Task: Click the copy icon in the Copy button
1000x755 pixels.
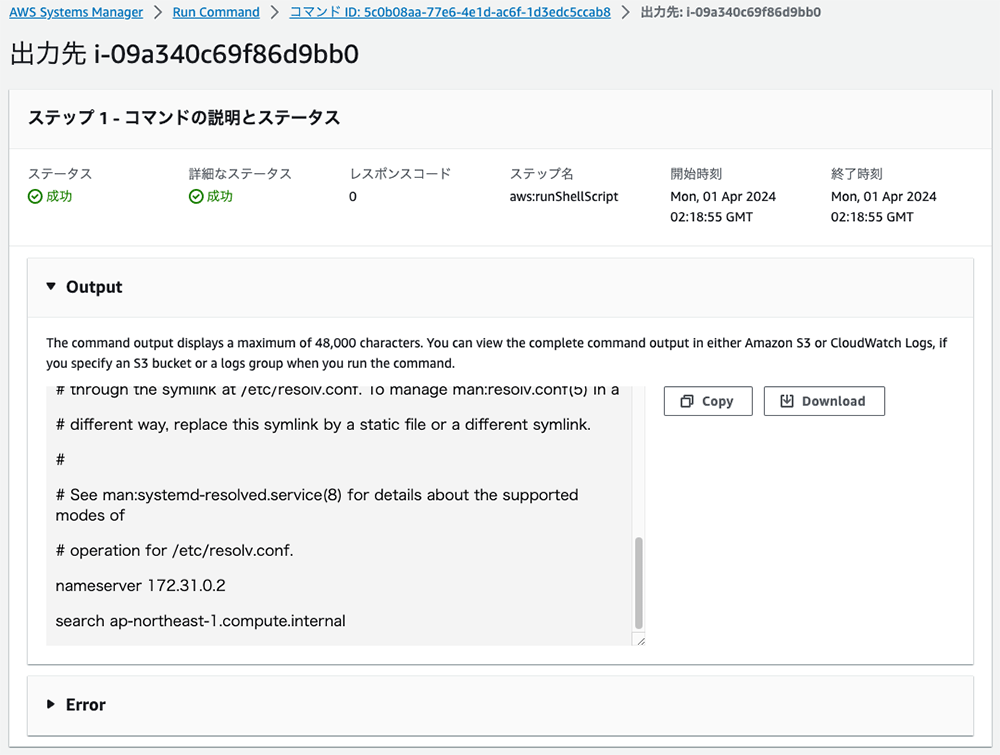Action: click(x=687, y=401)
